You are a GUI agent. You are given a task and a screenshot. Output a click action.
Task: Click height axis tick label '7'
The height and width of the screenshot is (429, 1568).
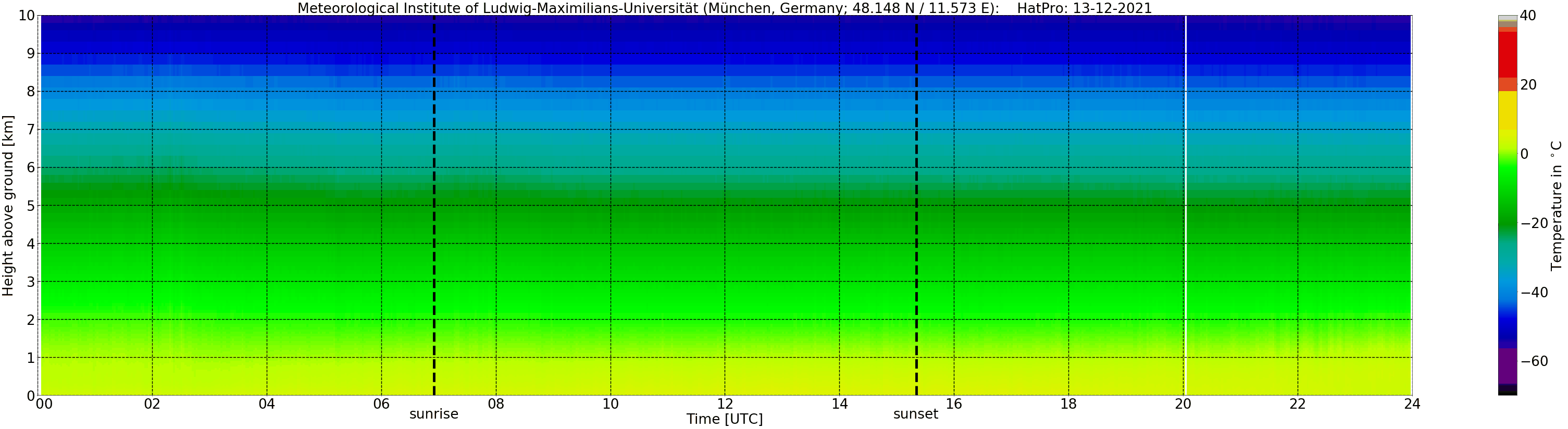point(30,130)
